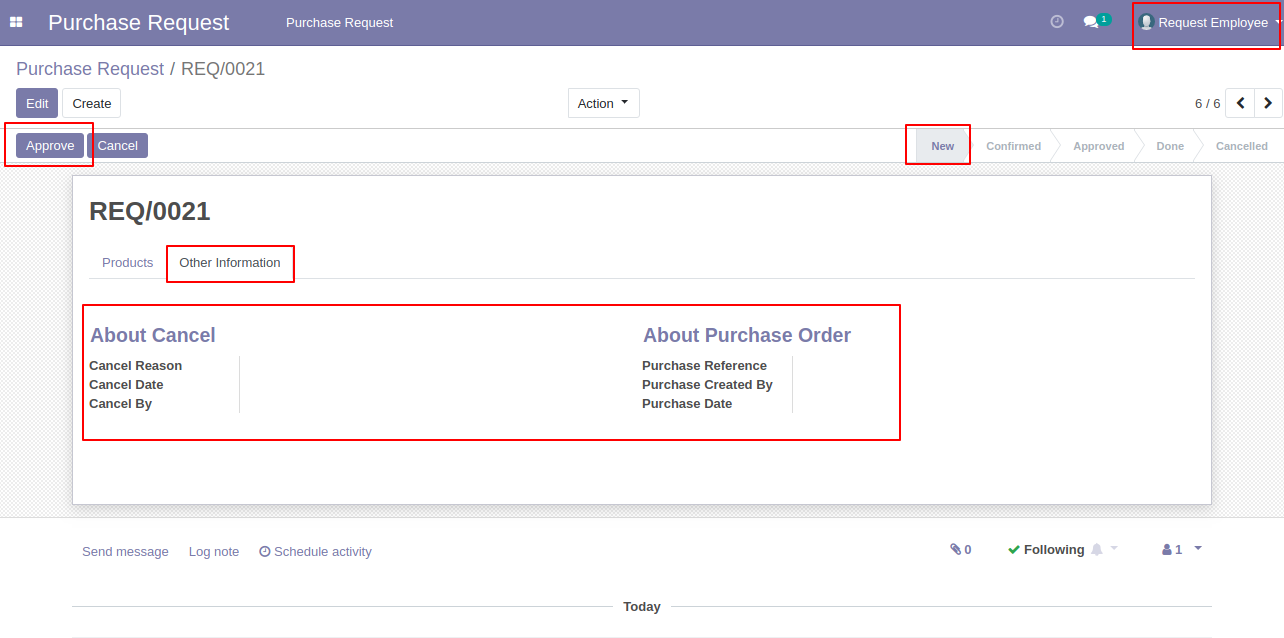Viewport: 1284px width, 638px height.
Task: Go to previous record arrow
Action: pos(1240,103)
